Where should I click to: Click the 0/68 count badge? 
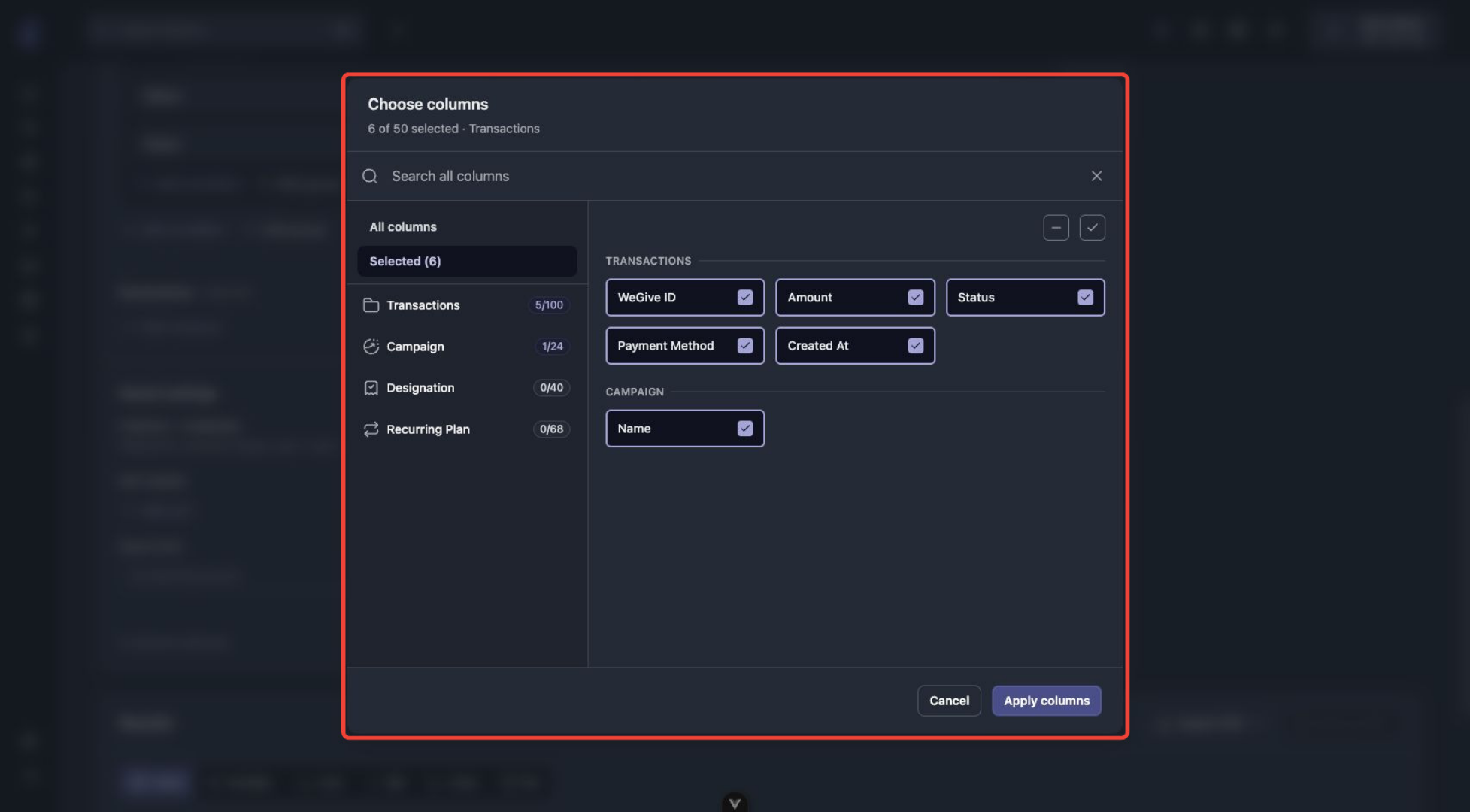(x=551, y=429)
